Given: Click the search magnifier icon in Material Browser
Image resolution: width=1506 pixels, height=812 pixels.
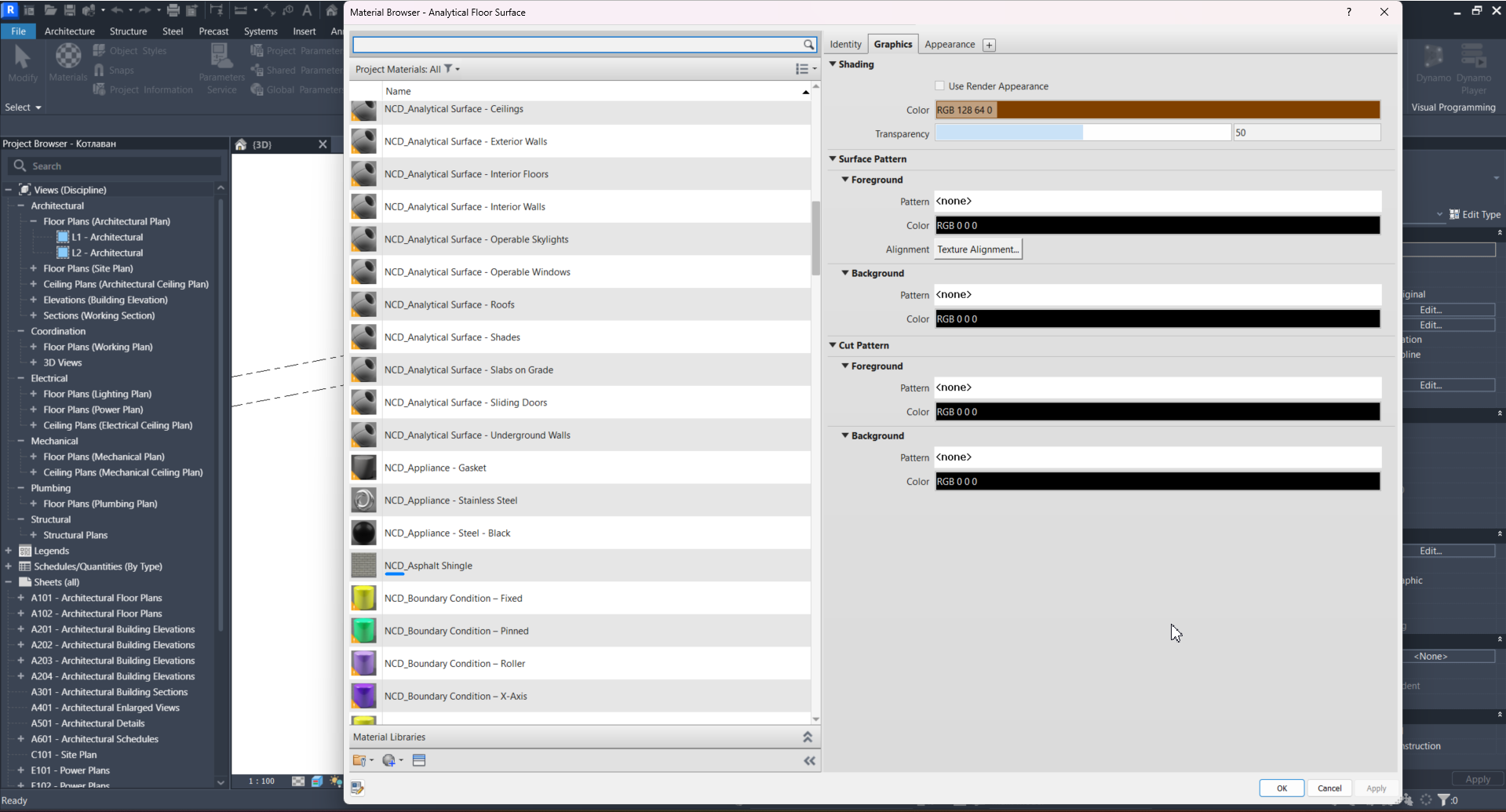Looking at the screenshot, I should [x=808, y=45].
